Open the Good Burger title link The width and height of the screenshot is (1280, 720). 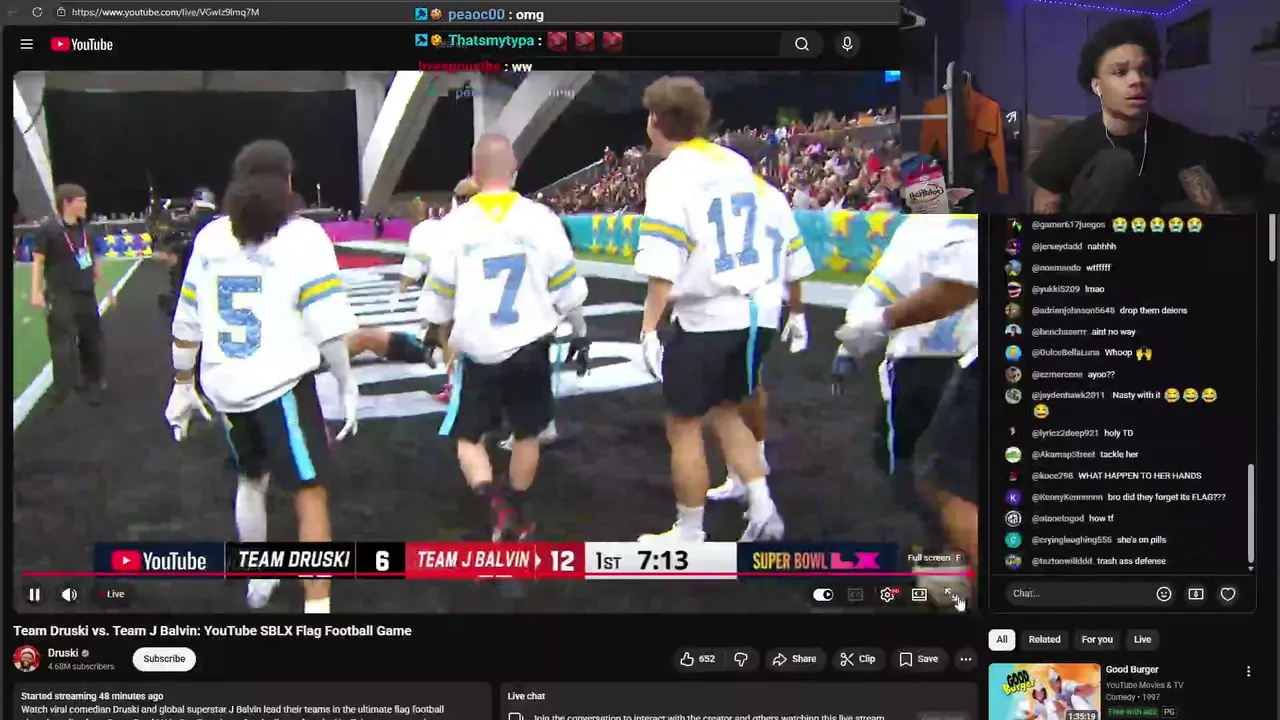point(1132,670)
